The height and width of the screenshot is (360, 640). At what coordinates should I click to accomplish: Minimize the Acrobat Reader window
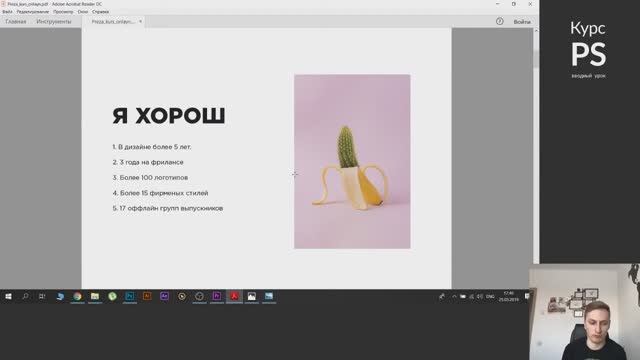(x=498, y=4)
